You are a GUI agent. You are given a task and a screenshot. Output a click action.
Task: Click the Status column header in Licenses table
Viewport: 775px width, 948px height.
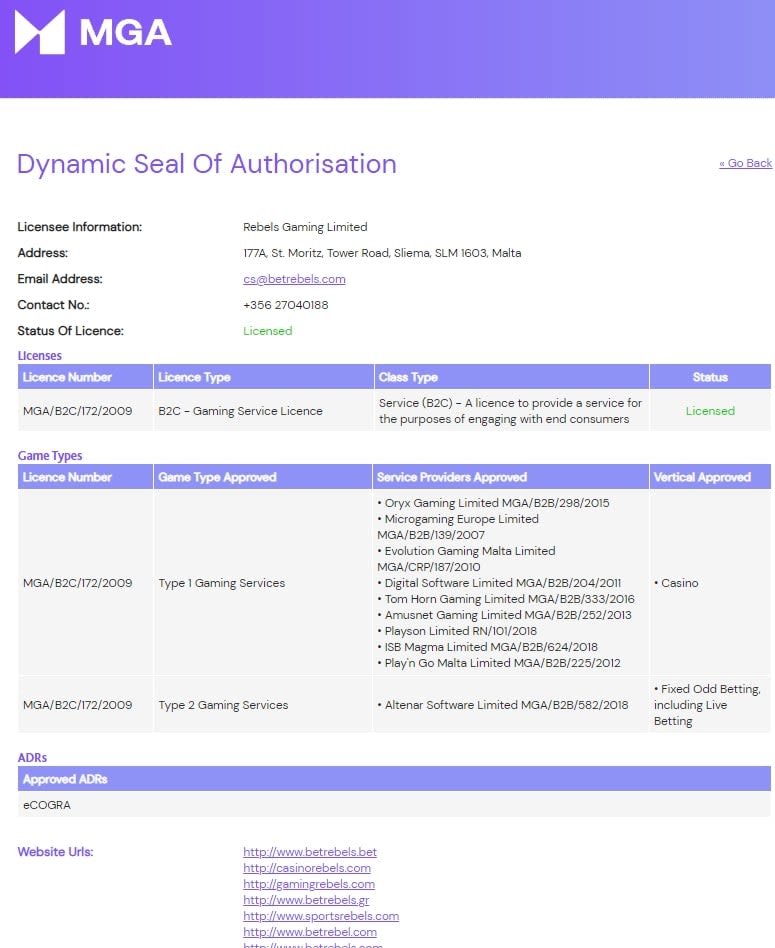point(710,377)
